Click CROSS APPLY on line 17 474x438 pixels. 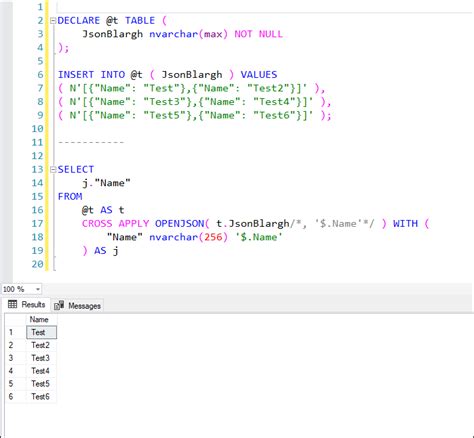click(115, 224)
